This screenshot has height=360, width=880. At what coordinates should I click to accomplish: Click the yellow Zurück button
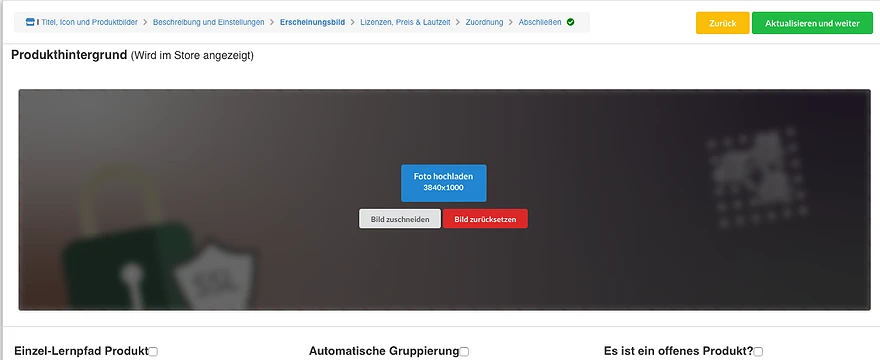pos(723,23)
